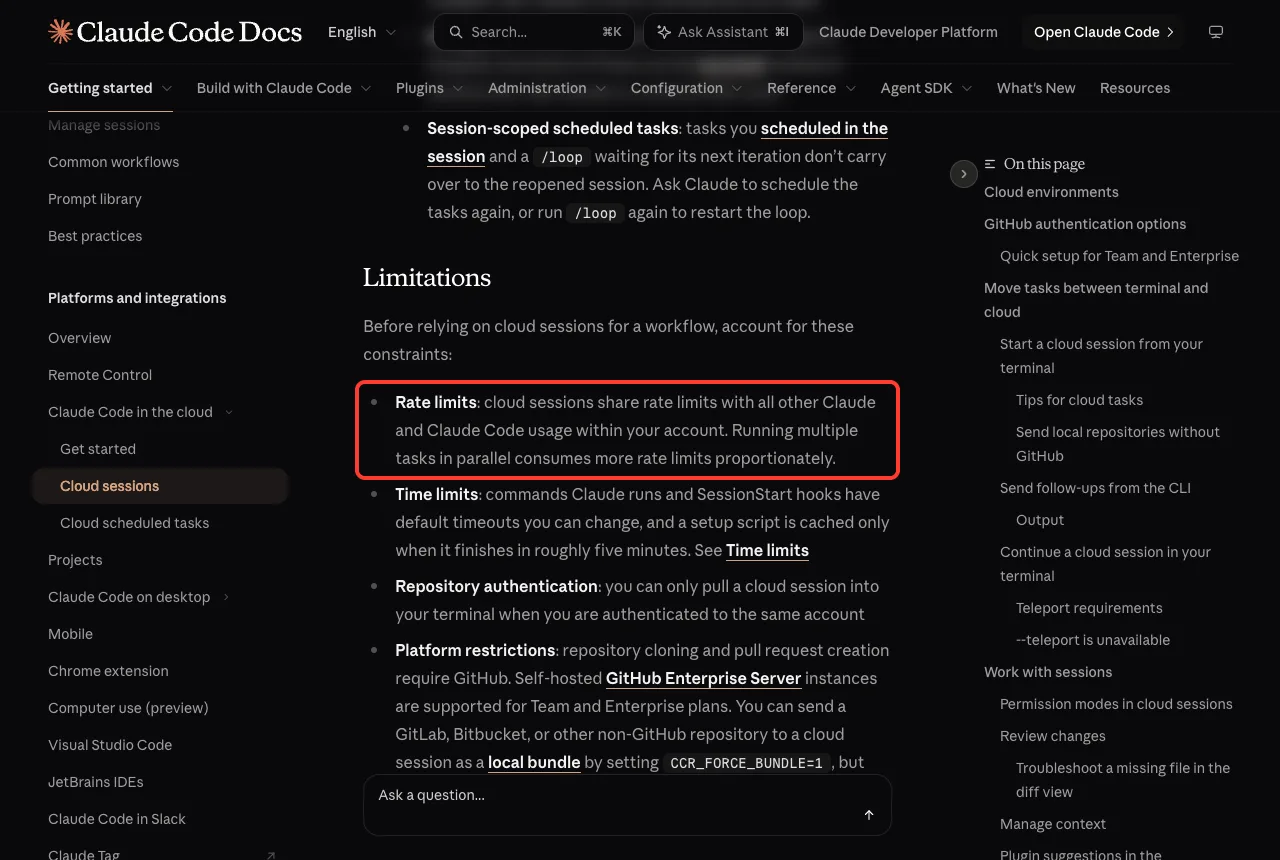Jump to Review changes section

[1053, 736]
